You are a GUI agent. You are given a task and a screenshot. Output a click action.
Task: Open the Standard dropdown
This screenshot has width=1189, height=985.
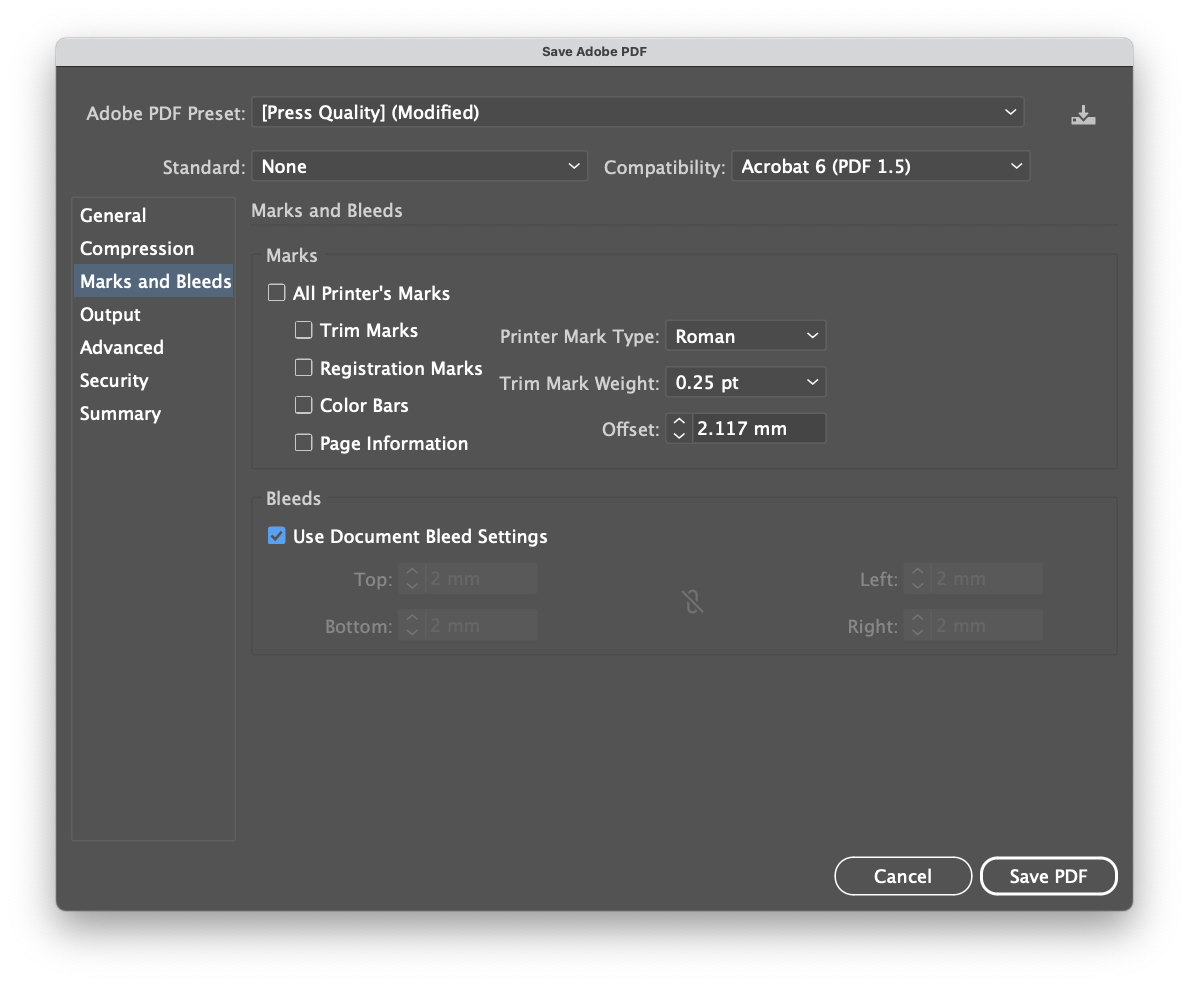[419, 166]
